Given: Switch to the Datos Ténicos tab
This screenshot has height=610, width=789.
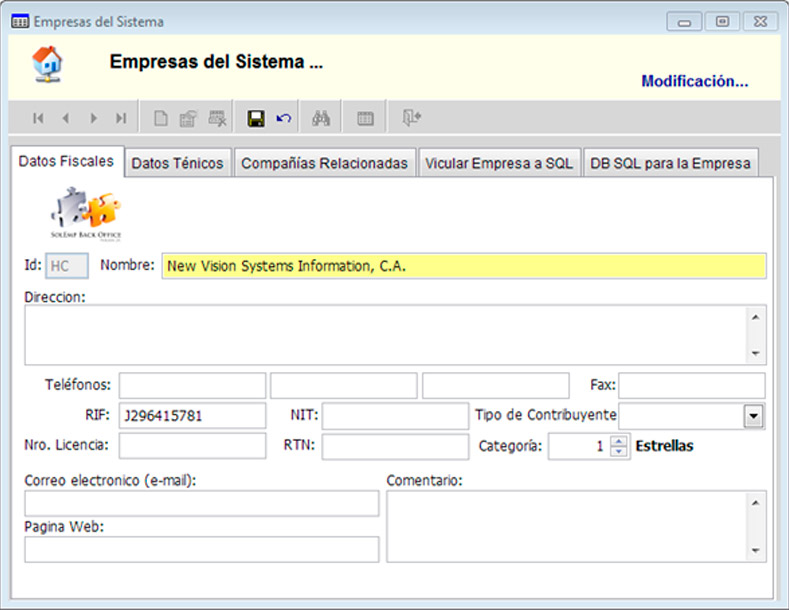Looking at the screenshot, I should (178, 163).
